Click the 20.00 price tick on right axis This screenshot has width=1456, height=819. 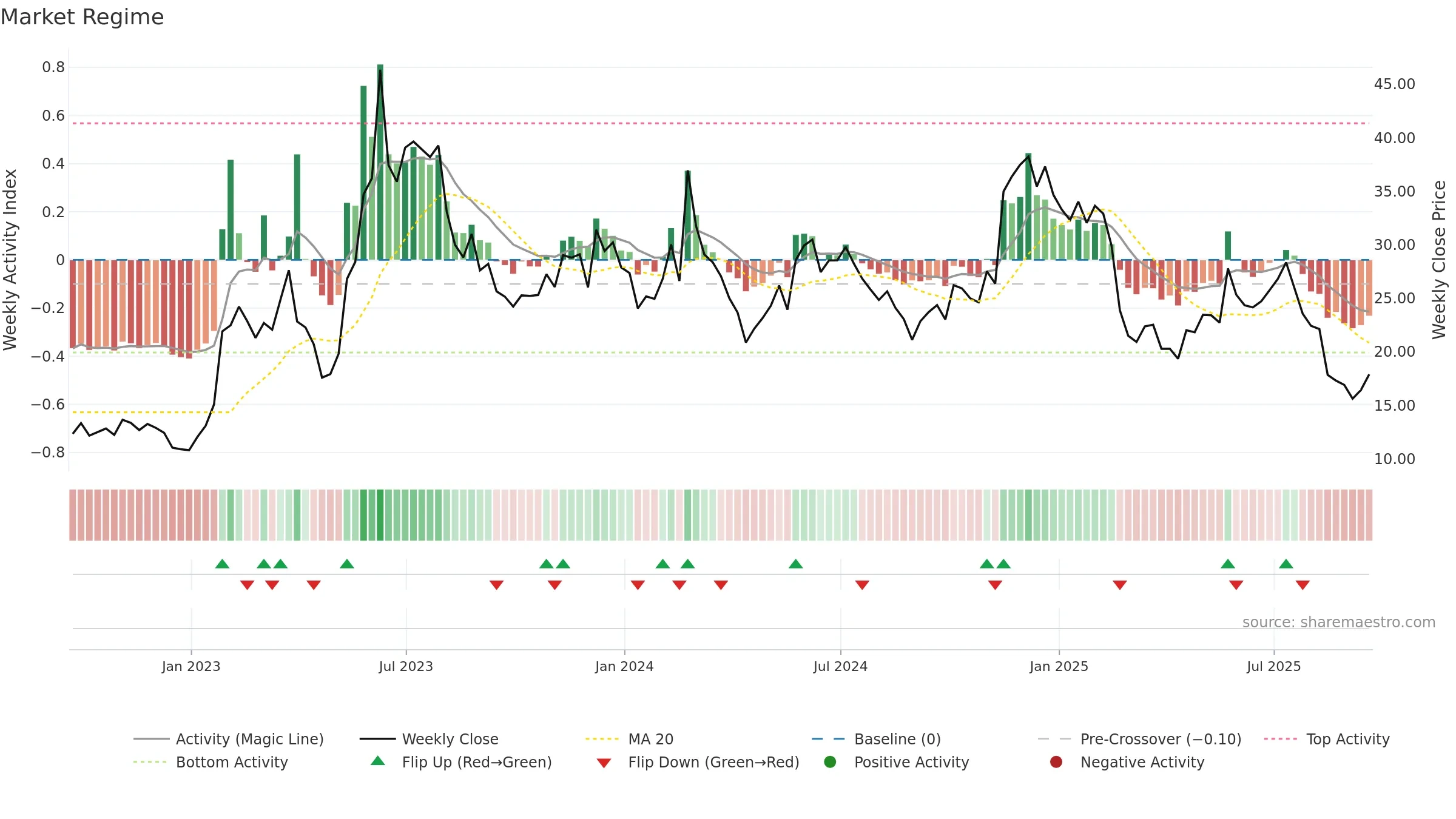(1395, 352)
